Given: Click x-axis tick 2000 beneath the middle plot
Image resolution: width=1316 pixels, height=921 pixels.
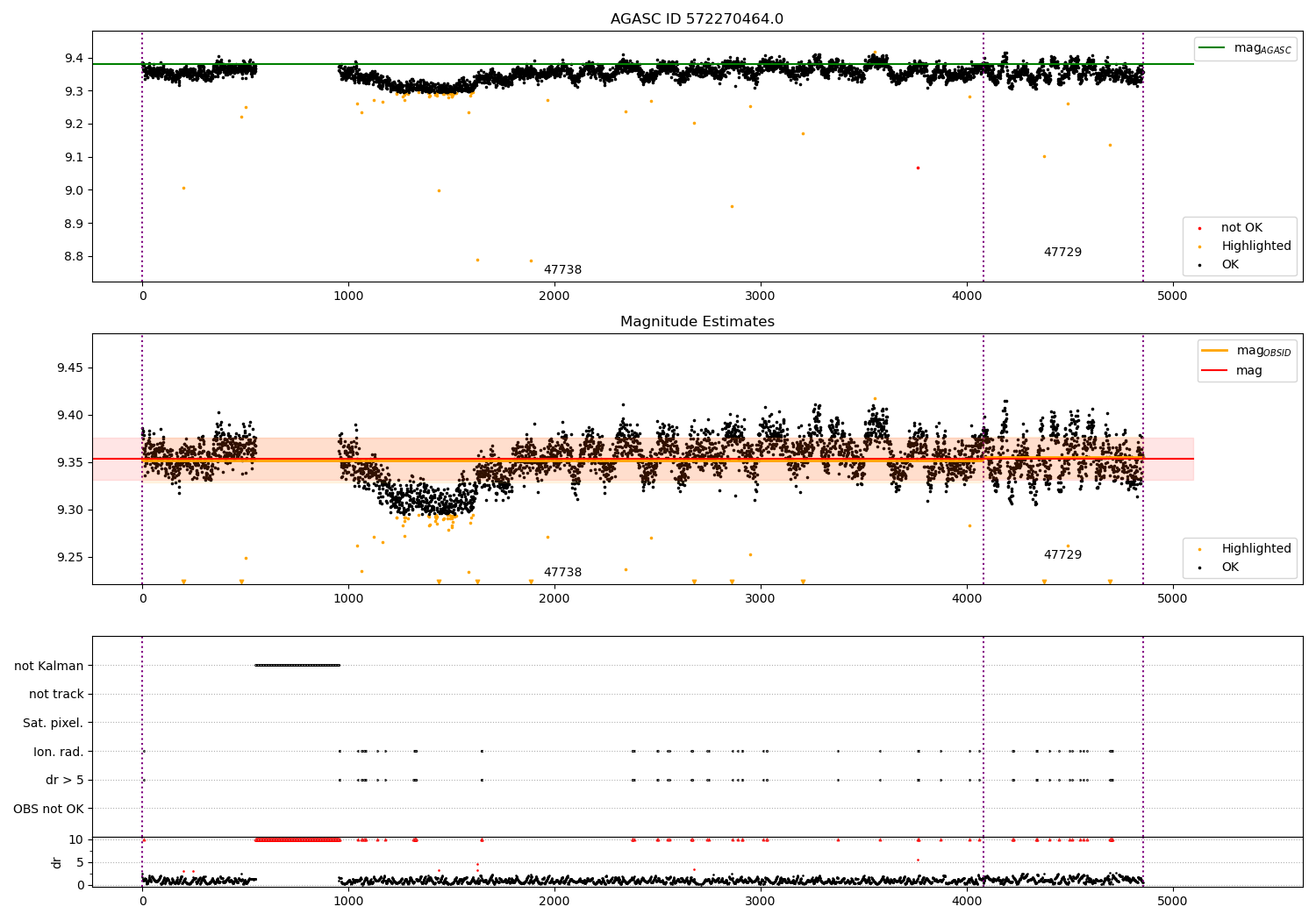Looking at the screenshot, I should pyautogui.click(x=554, y=599).
